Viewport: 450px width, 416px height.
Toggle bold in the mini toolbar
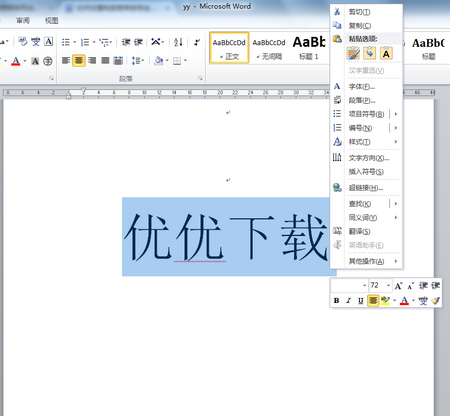click(x=337, y=301)
